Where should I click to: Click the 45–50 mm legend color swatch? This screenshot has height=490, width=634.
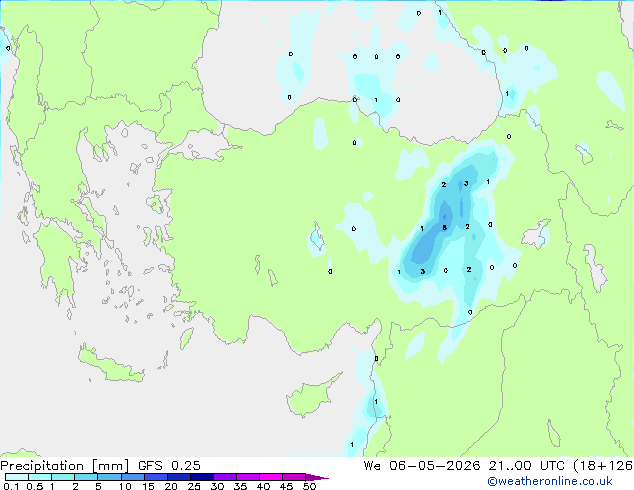[294, 477]
